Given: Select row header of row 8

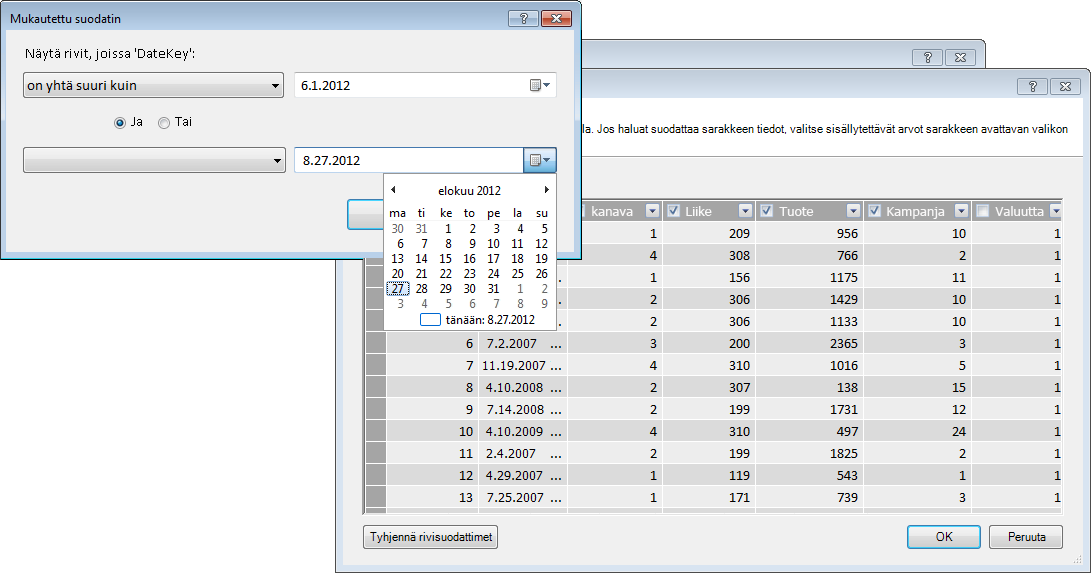Looking at the screenshot, I should (x=376, y=388).
